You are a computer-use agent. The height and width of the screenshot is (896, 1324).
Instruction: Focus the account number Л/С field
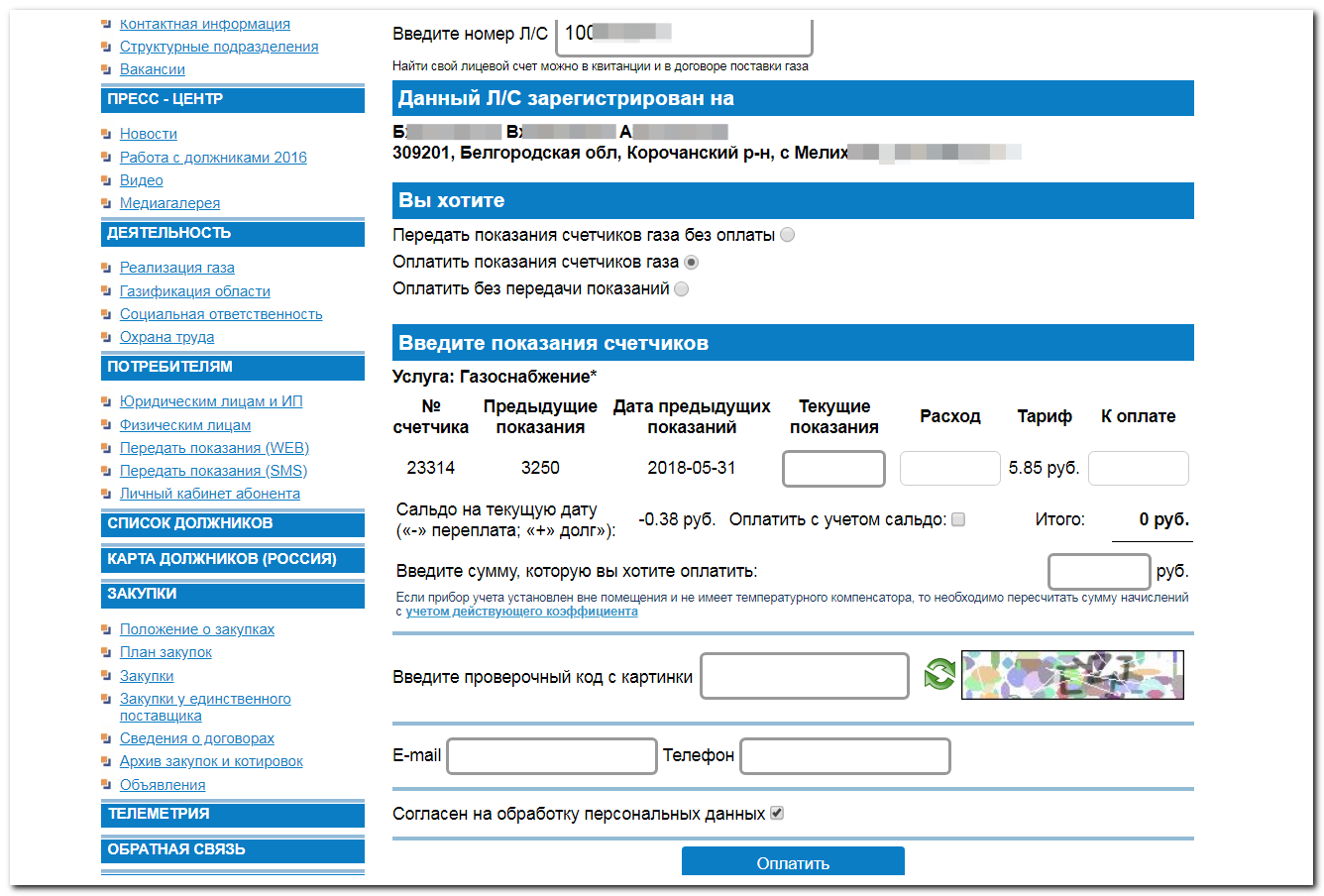click(684, 36)
